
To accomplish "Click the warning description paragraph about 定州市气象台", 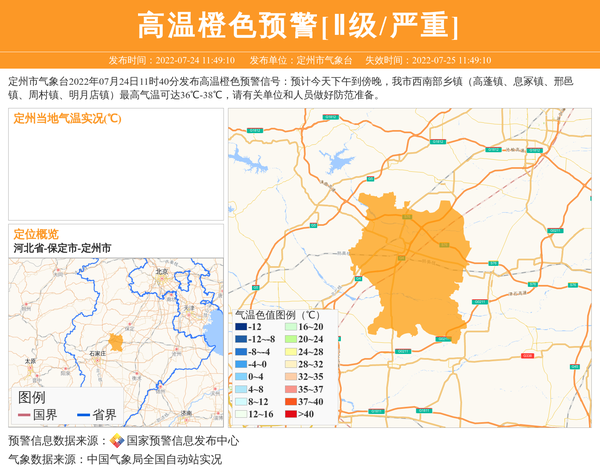I will [291, 88].
